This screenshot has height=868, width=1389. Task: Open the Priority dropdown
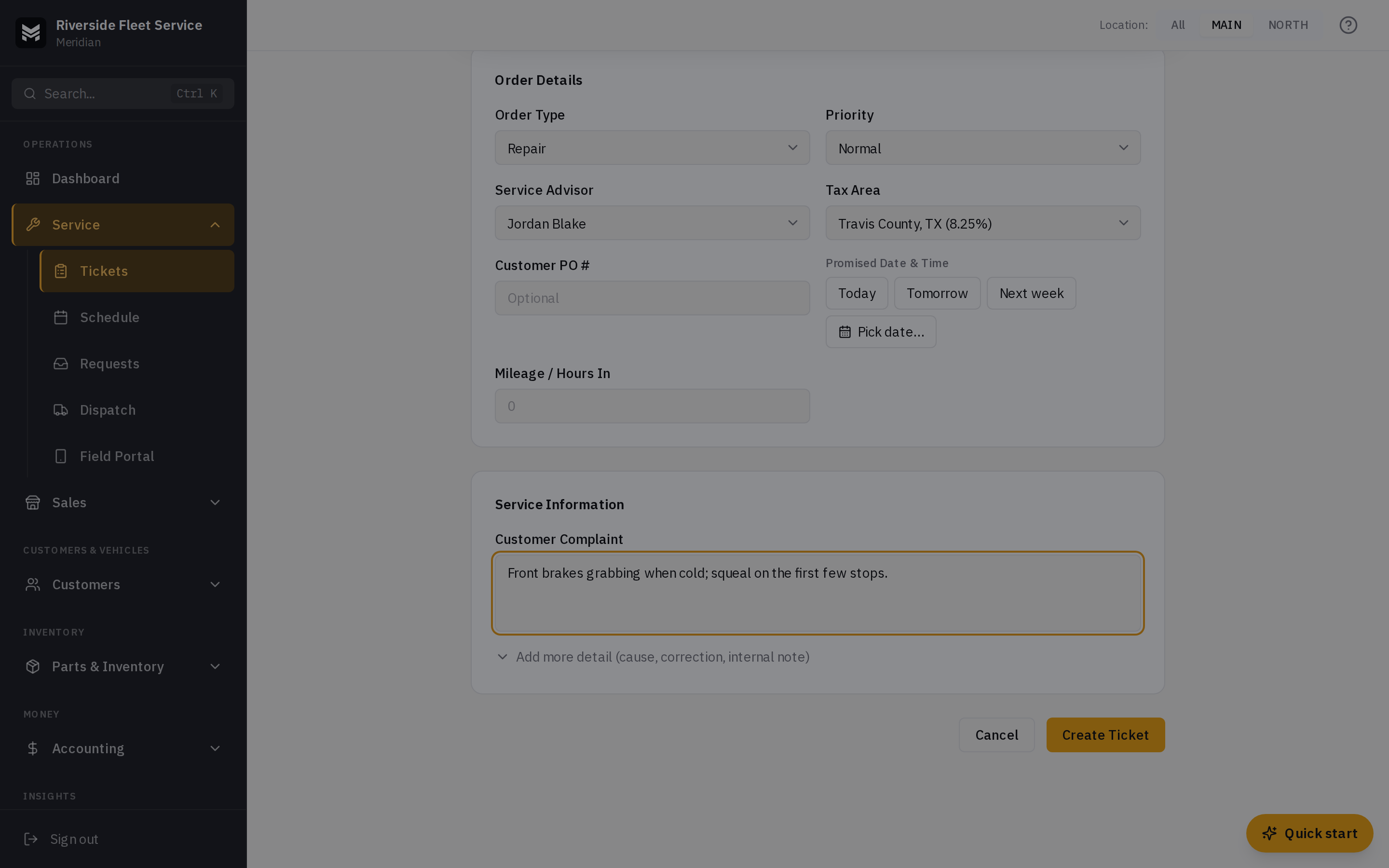click(x=982, y=148)
